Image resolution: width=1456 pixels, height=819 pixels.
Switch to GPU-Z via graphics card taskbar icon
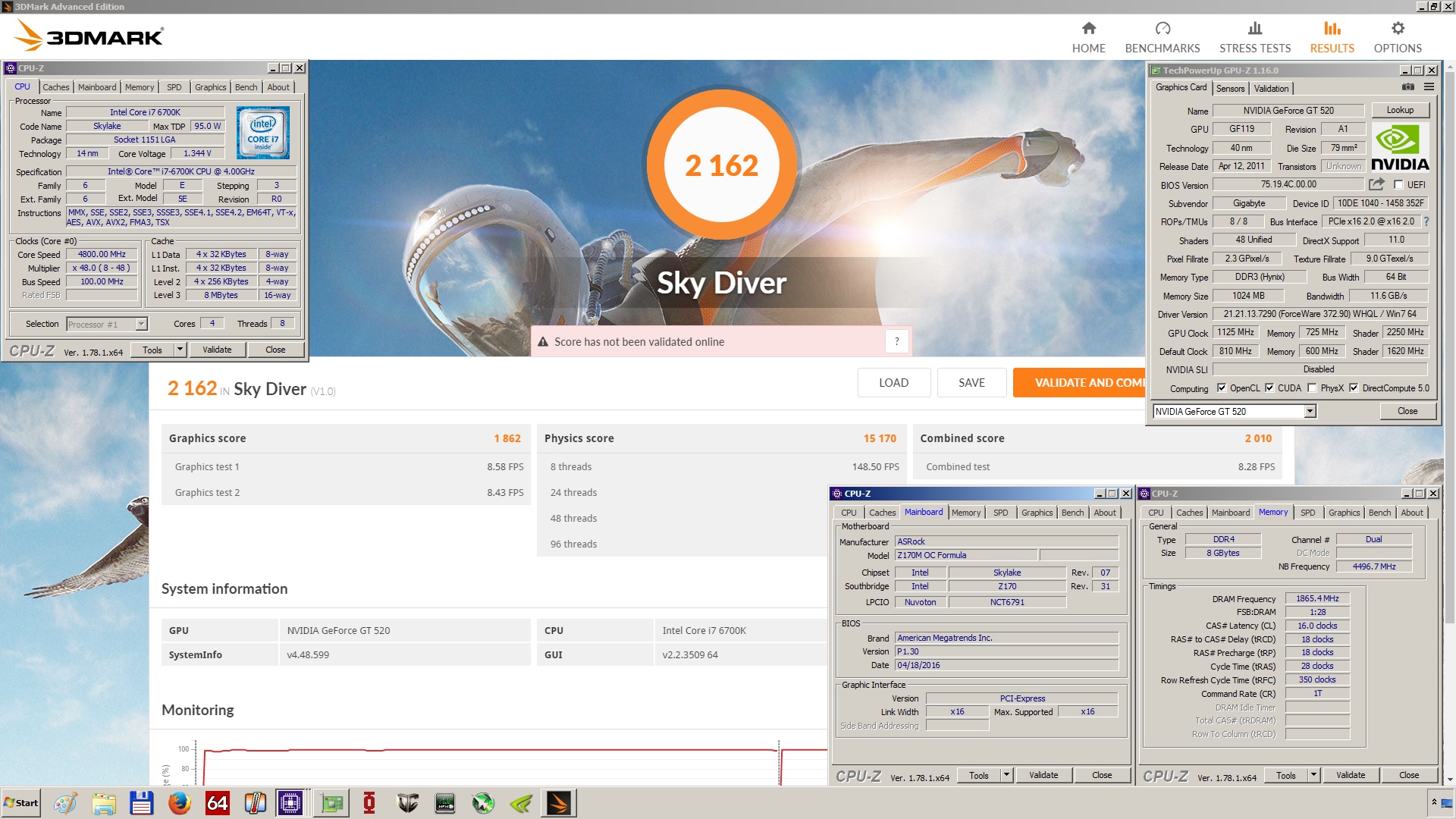[331, 803]
